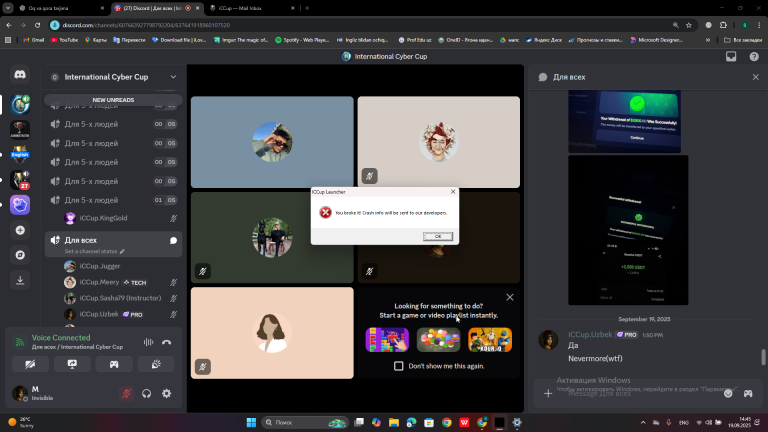The height and width of the screenshot is (432, 768).
Task: Open Microsoft Designer bookmark
Action: (x=656, y=40)
